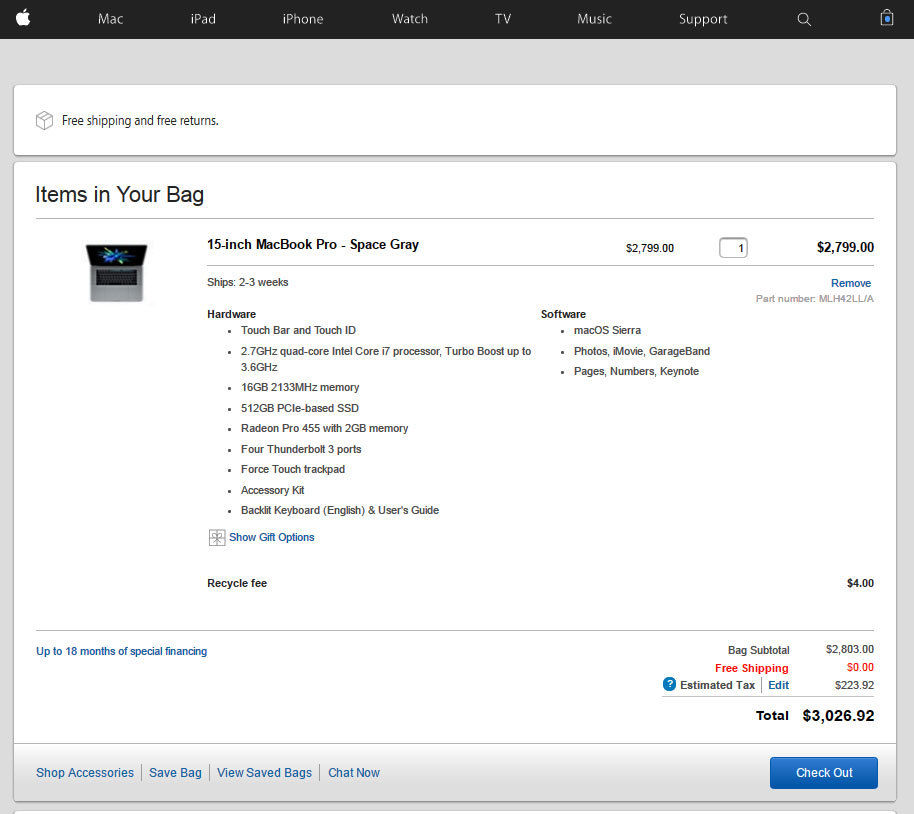Viewport: 914px width, 814px height.
Task: Open the Estimated Tax help question icon
Action: [669, 684]
